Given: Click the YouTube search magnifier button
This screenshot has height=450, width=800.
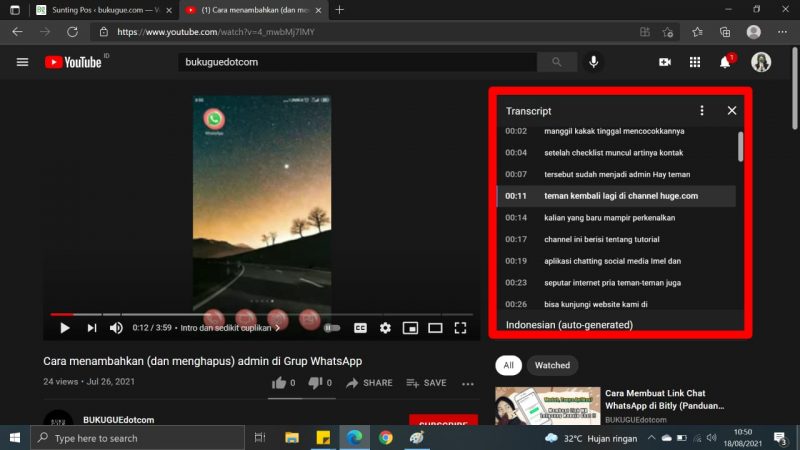Looking at the screenshot, I should [x=557, y=62].
